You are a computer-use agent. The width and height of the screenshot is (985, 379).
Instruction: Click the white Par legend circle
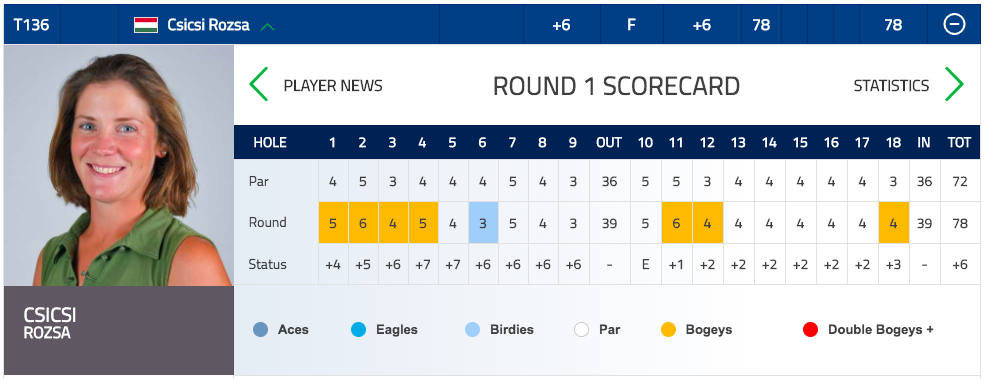[582, 329]
